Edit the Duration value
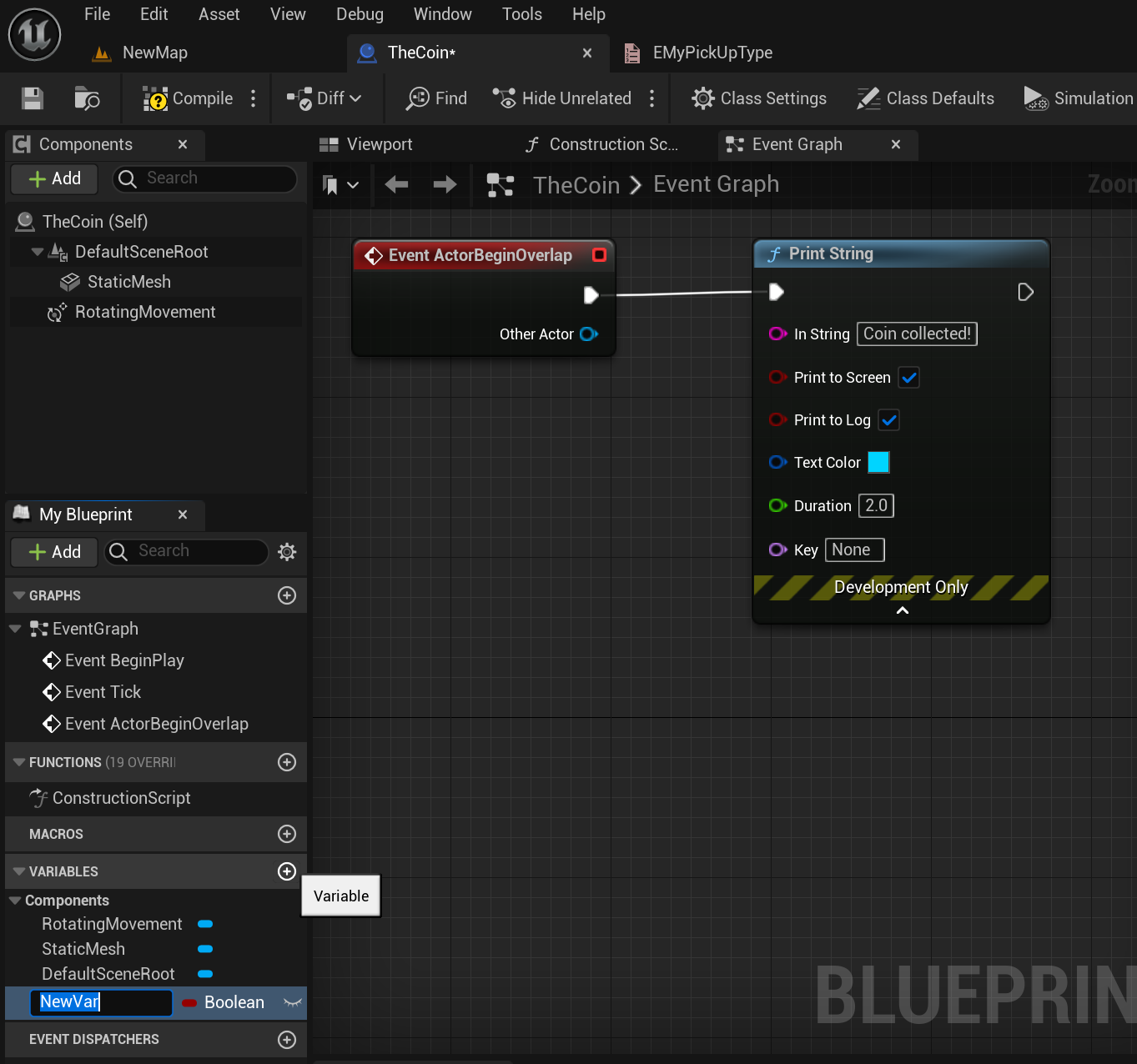 pyautogui.click(x=877, y=505)
